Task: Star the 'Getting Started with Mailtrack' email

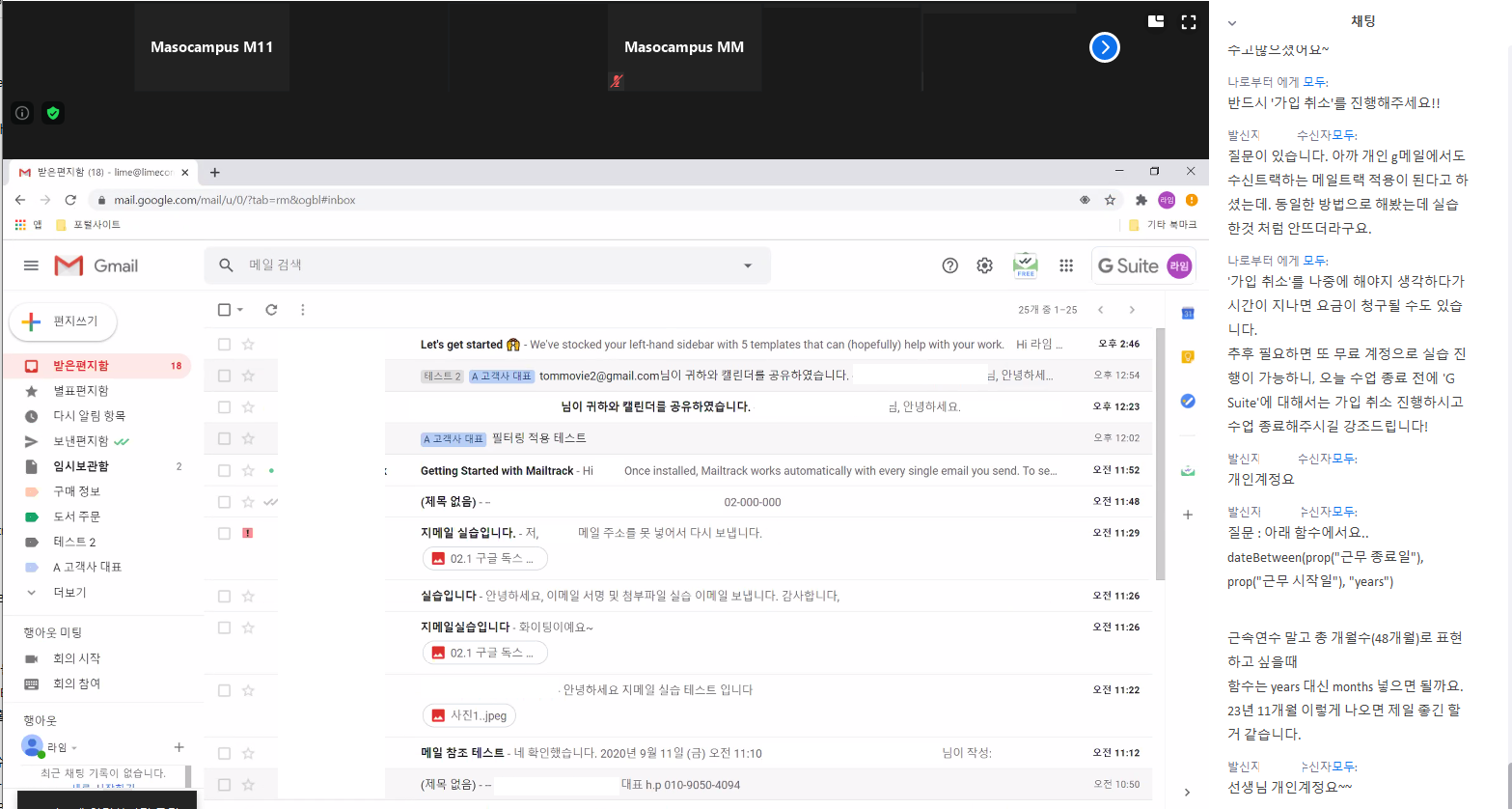Action: point(248,470)
